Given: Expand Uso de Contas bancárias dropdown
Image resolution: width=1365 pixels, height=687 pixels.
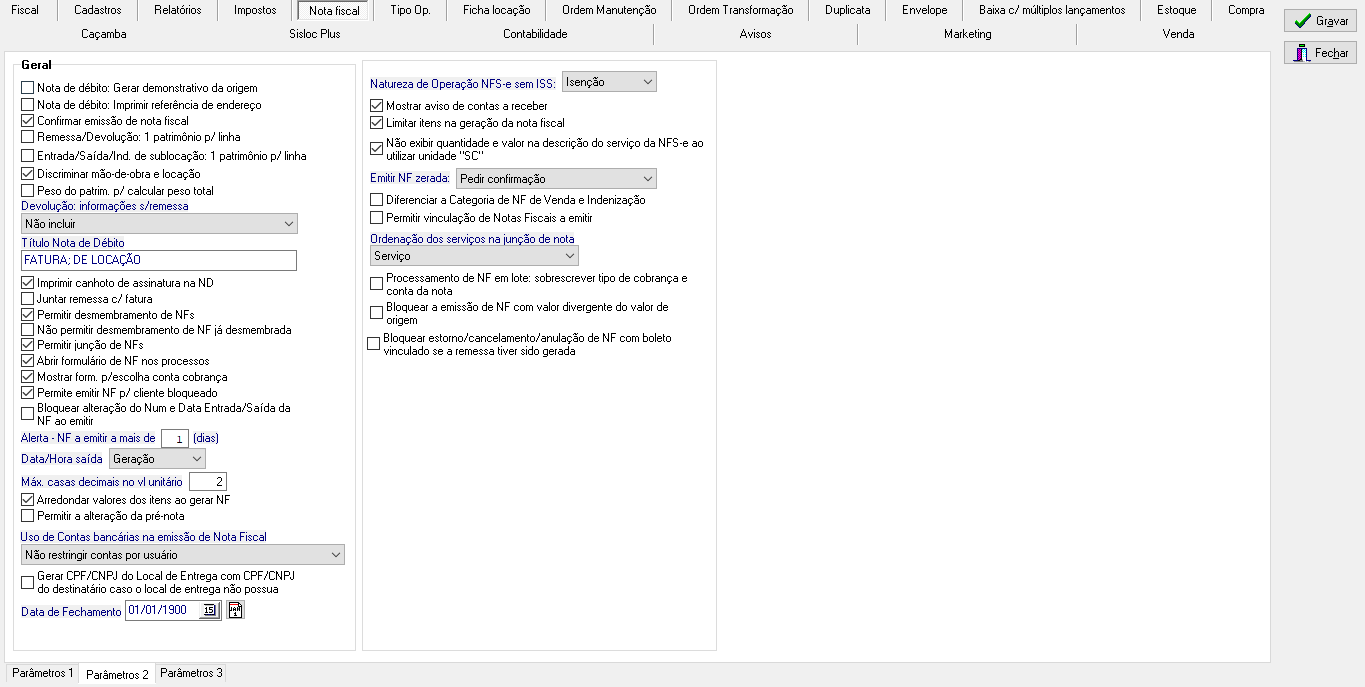Looking at the screenshot, I should [x=182, y=555].
